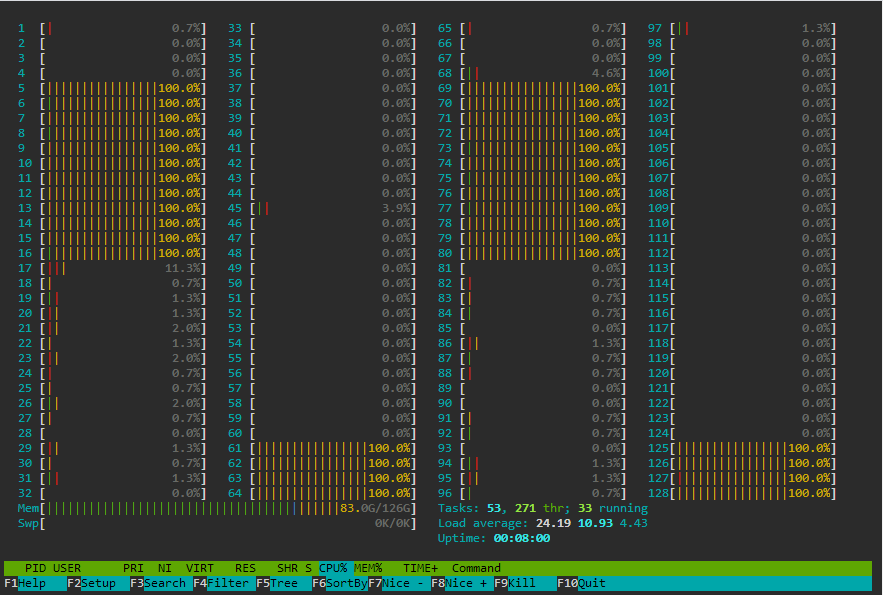Click the 0K/0K swap value
This screenshot has width=883, height=595.
point(393,524)
